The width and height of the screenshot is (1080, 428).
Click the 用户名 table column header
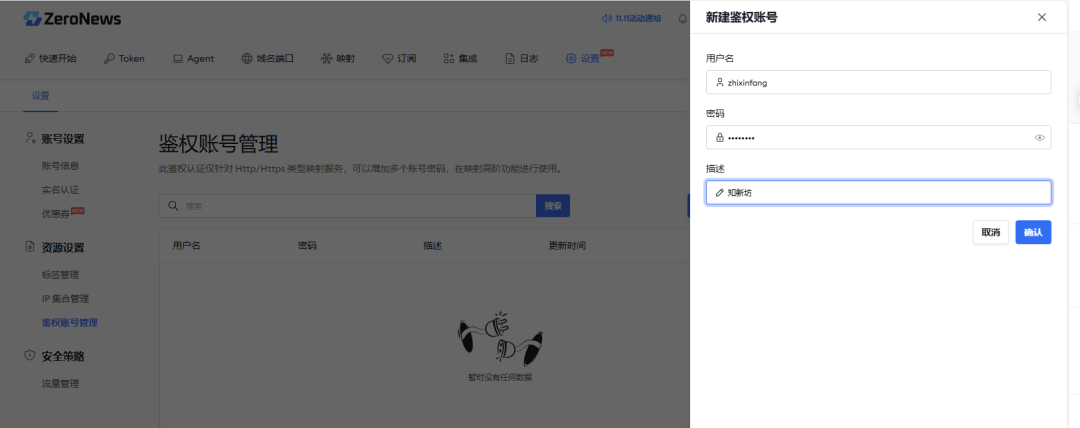click(186, 245)
